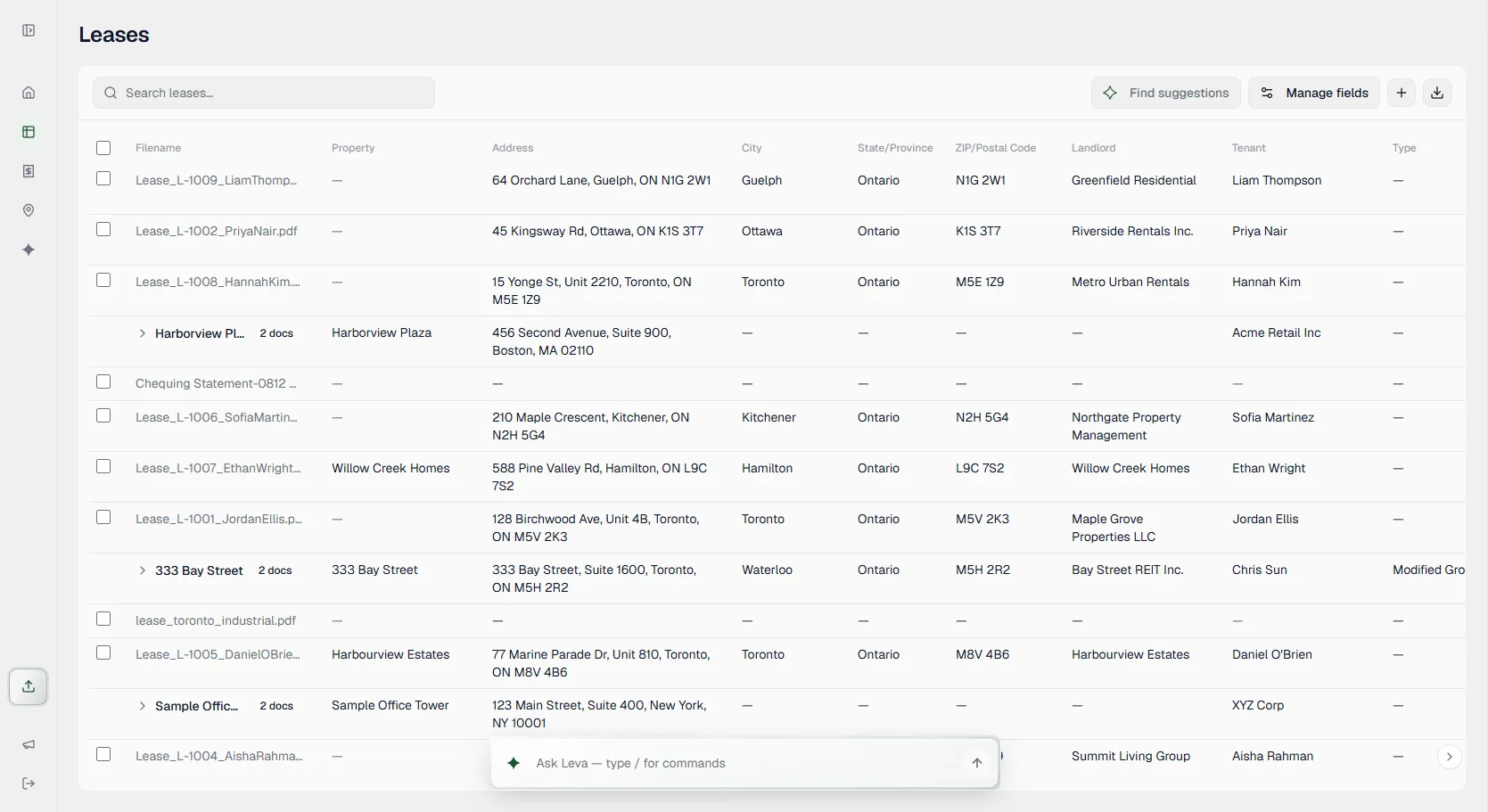Expand the Harborview Pl... group row
The height and width of the screenshot is (812, 1488).
[x=143, y=333]
